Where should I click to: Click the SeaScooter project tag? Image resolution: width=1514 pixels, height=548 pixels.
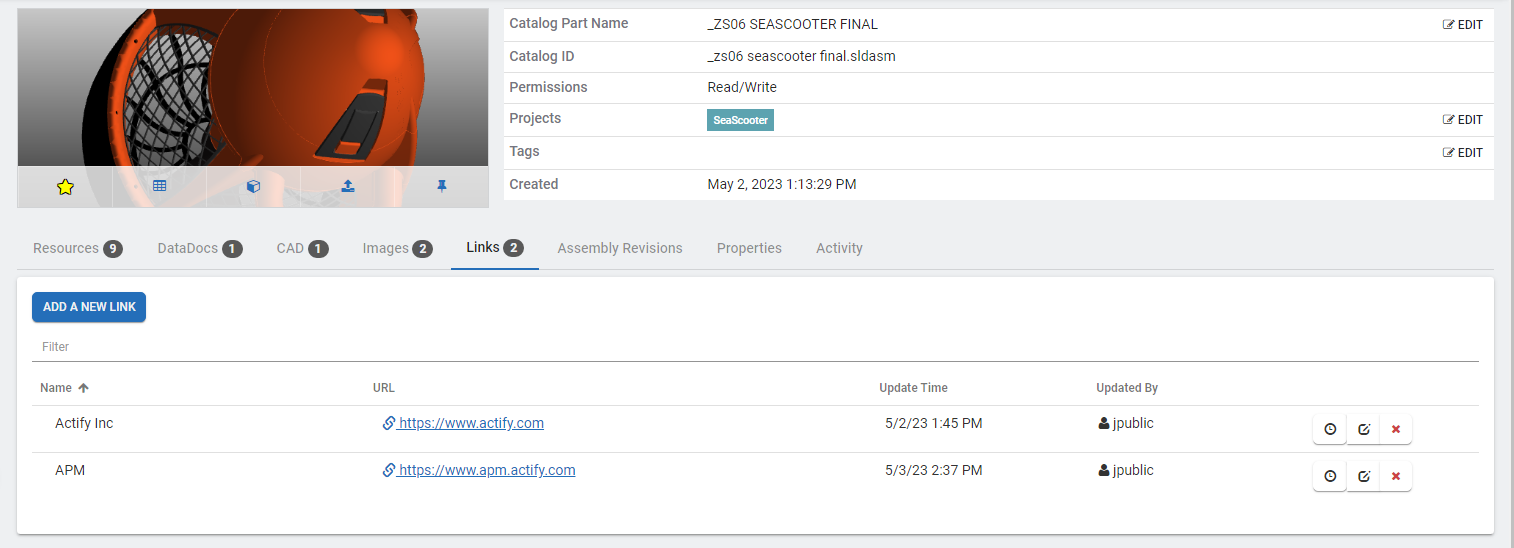(x=740, y=120)
